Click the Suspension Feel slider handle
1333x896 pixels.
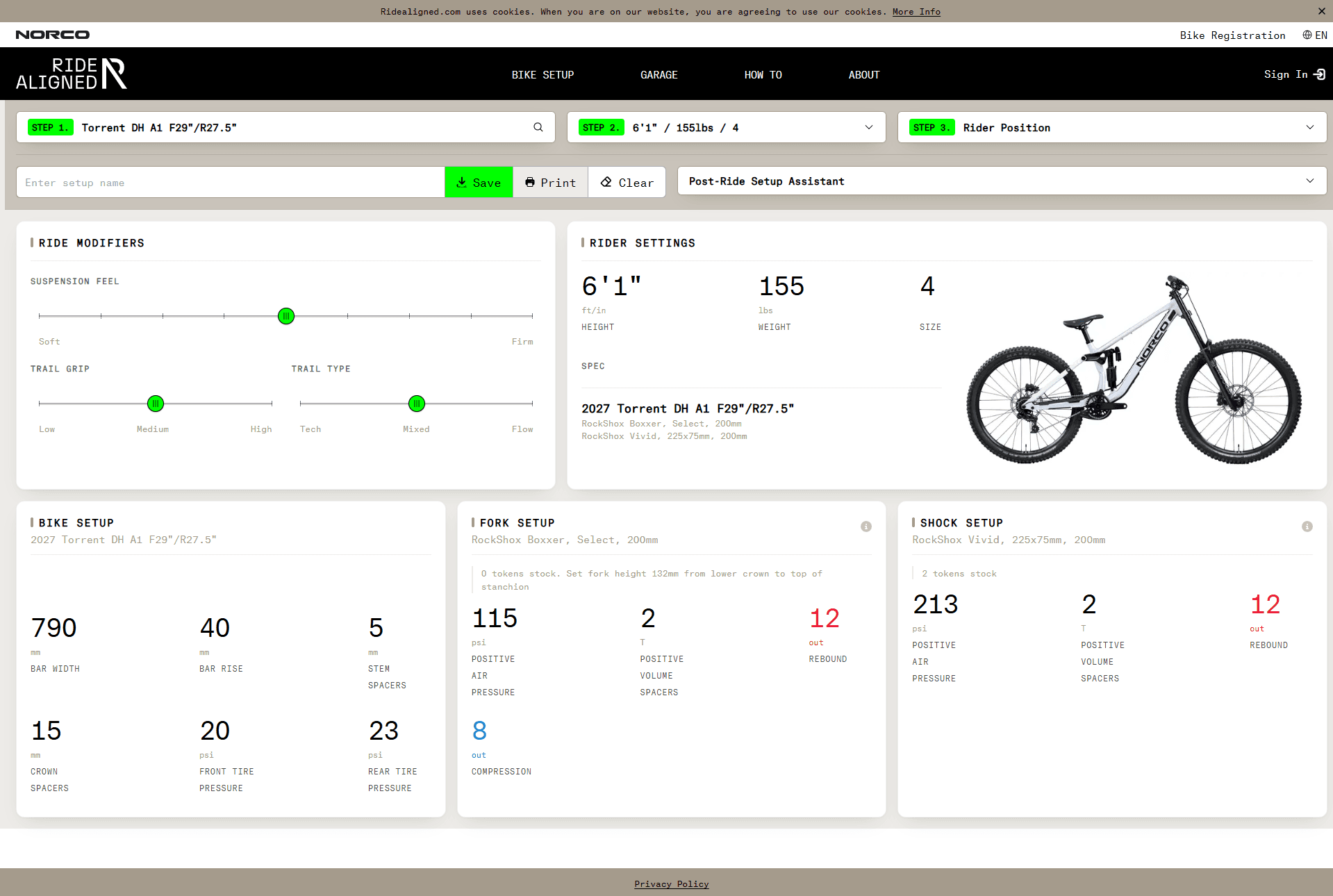pos(286,316)
